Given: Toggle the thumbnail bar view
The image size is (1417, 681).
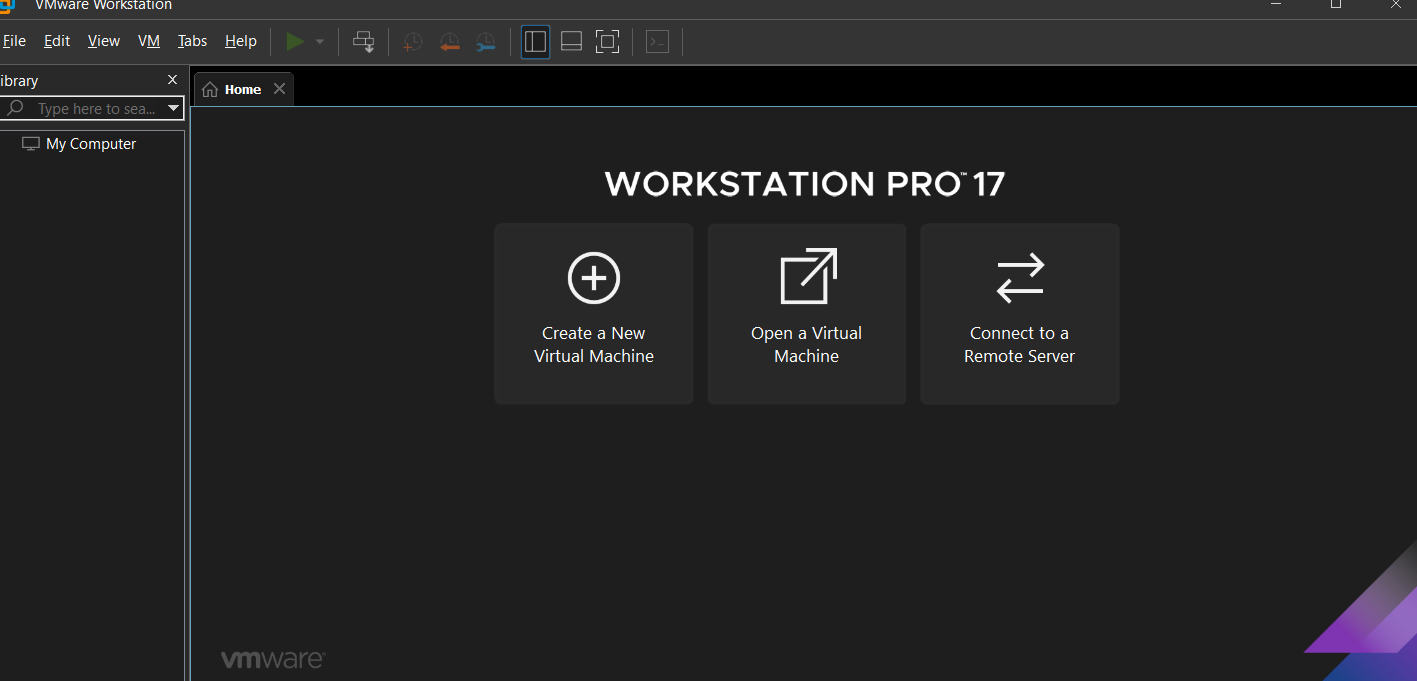Looking at the screenshot, I should click(571, 41).
